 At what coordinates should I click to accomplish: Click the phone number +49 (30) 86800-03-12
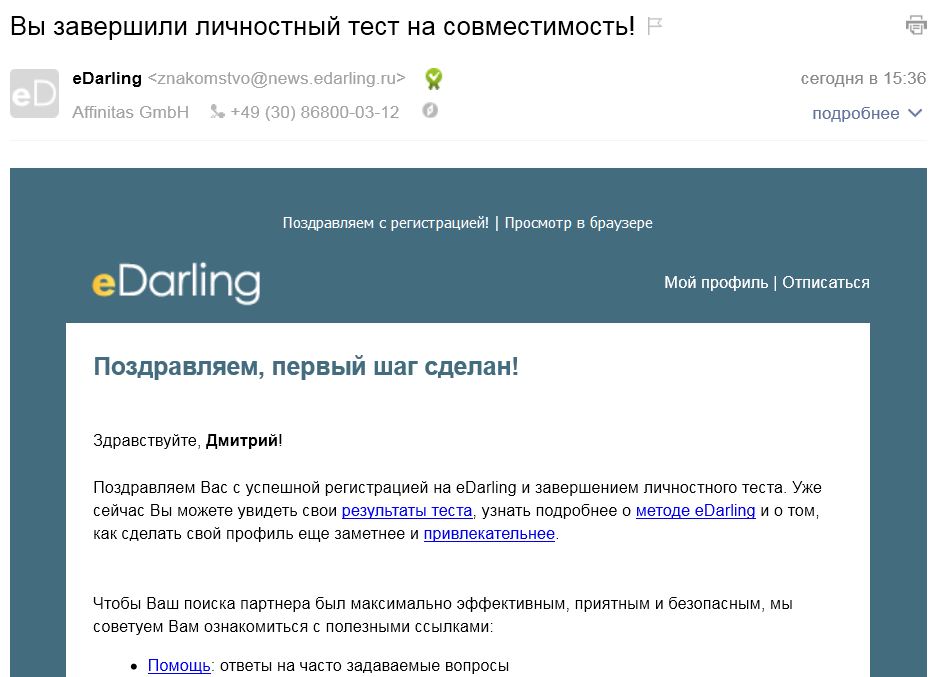pyautogui.click(x=315, y=112)
